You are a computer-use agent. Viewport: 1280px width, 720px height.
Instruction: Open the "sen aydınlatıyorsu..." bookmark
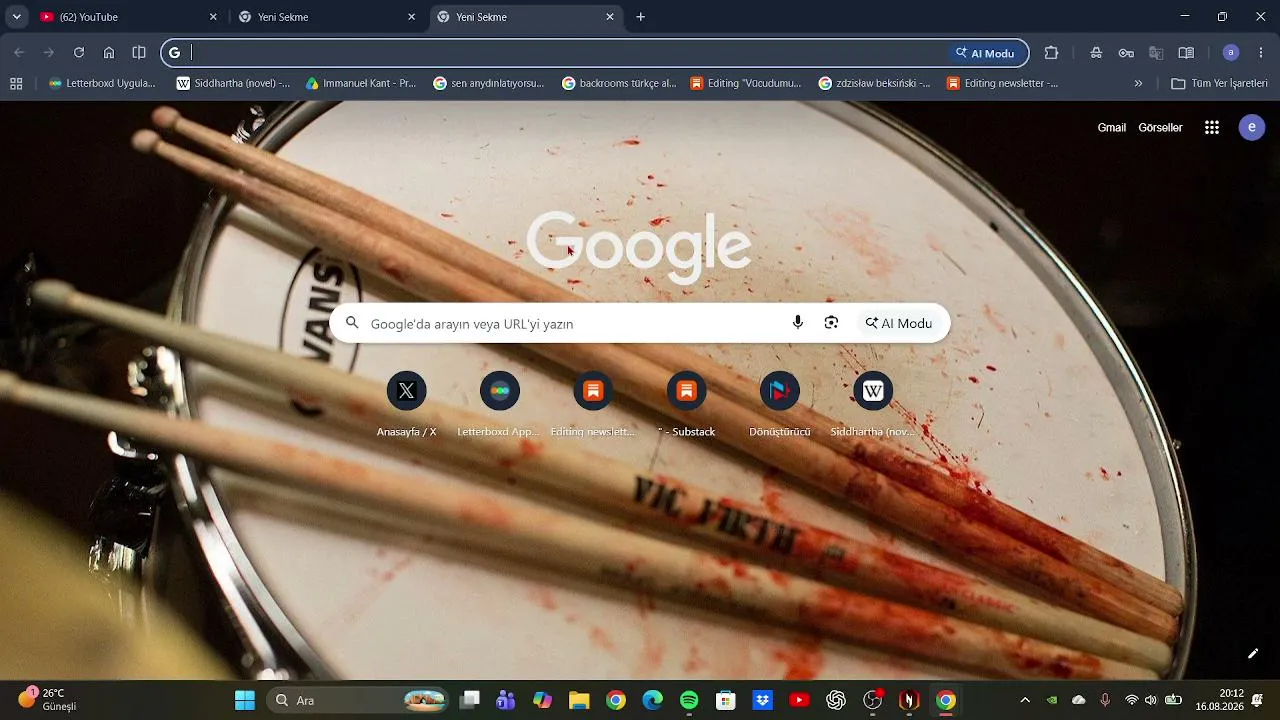(489, 84)
